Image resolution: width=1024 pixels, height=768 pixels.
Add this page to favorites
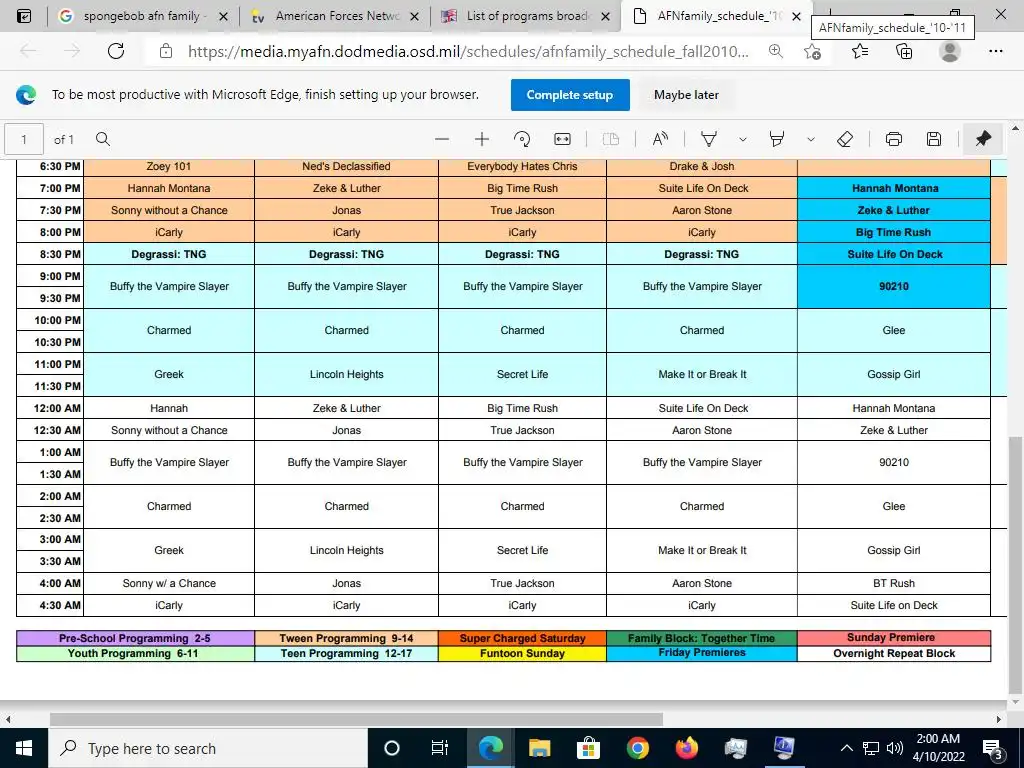click(812, 51)
